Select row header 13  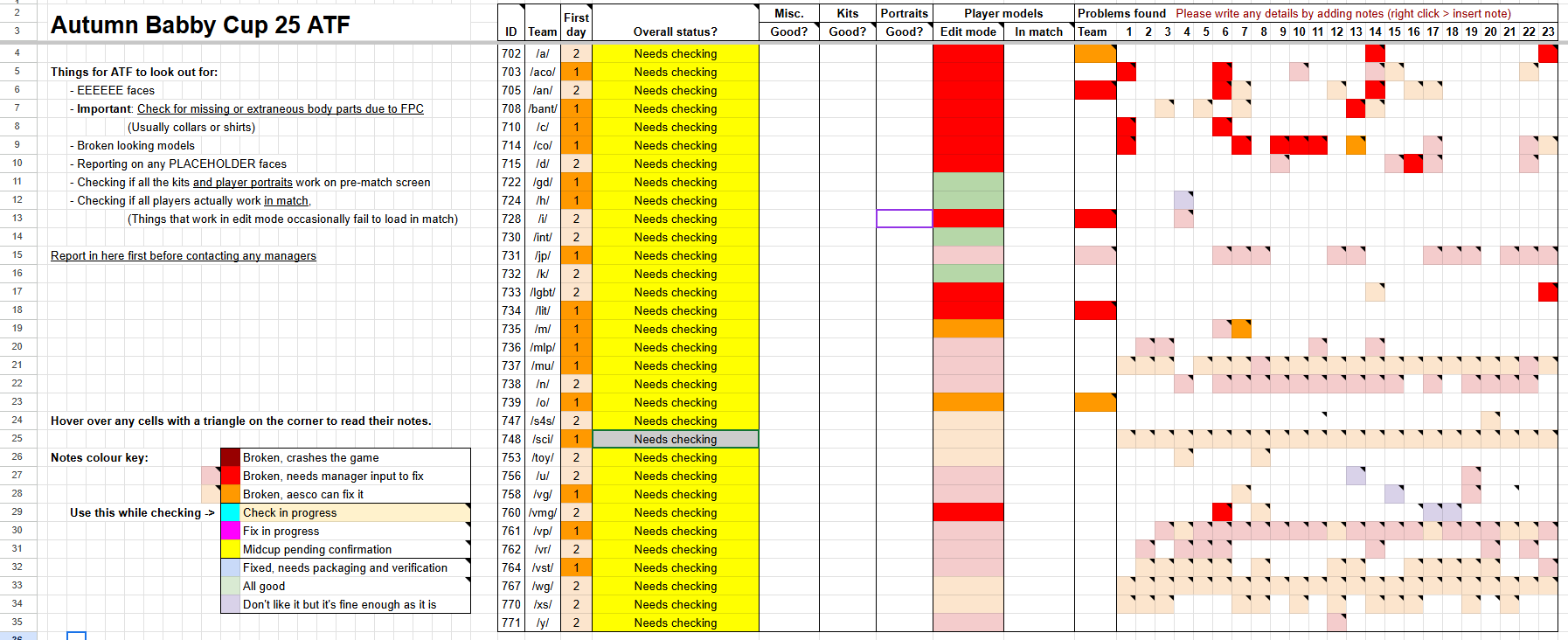point(17,218)
